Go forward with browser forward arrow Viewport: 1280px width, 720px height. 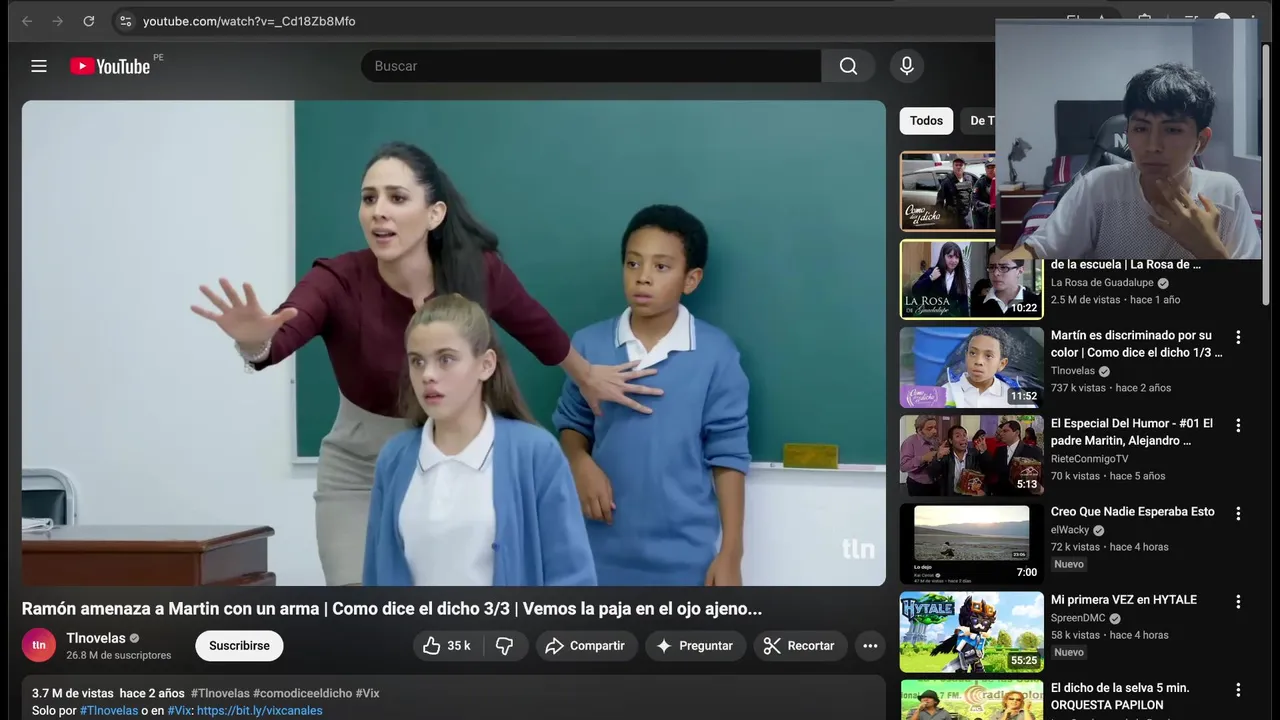58,21
